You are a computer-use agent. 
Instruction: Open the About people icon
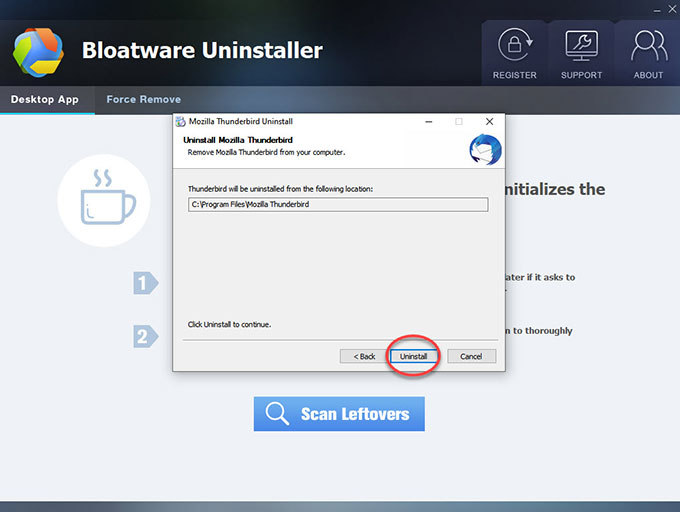pos(649,45)
